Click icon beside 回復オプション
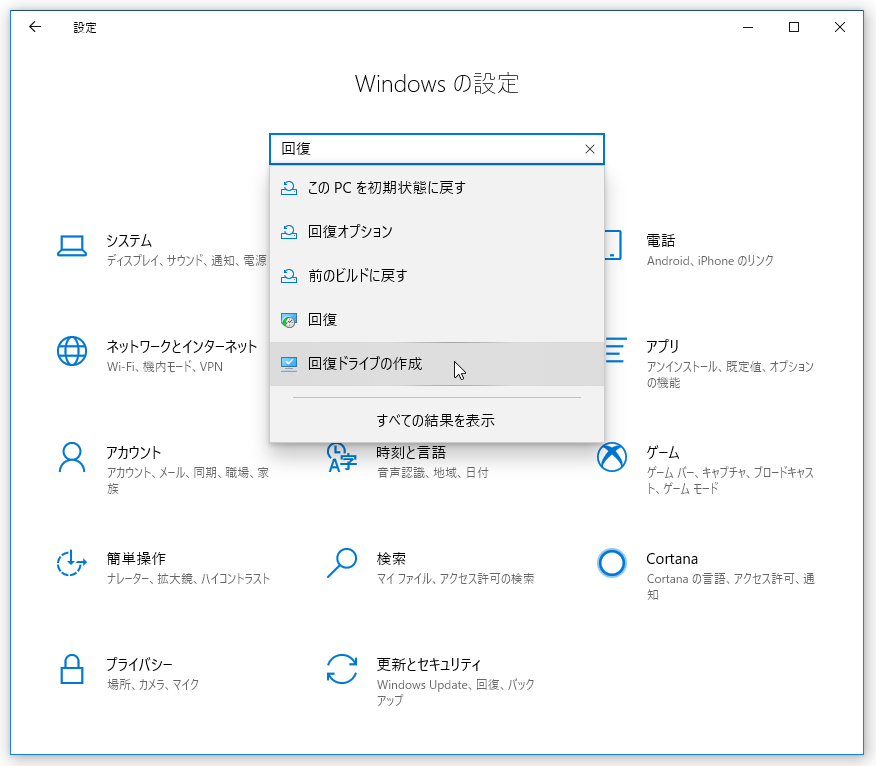This screenshot has height=766, width=876. pyautogui.click(x=289, y=231)
